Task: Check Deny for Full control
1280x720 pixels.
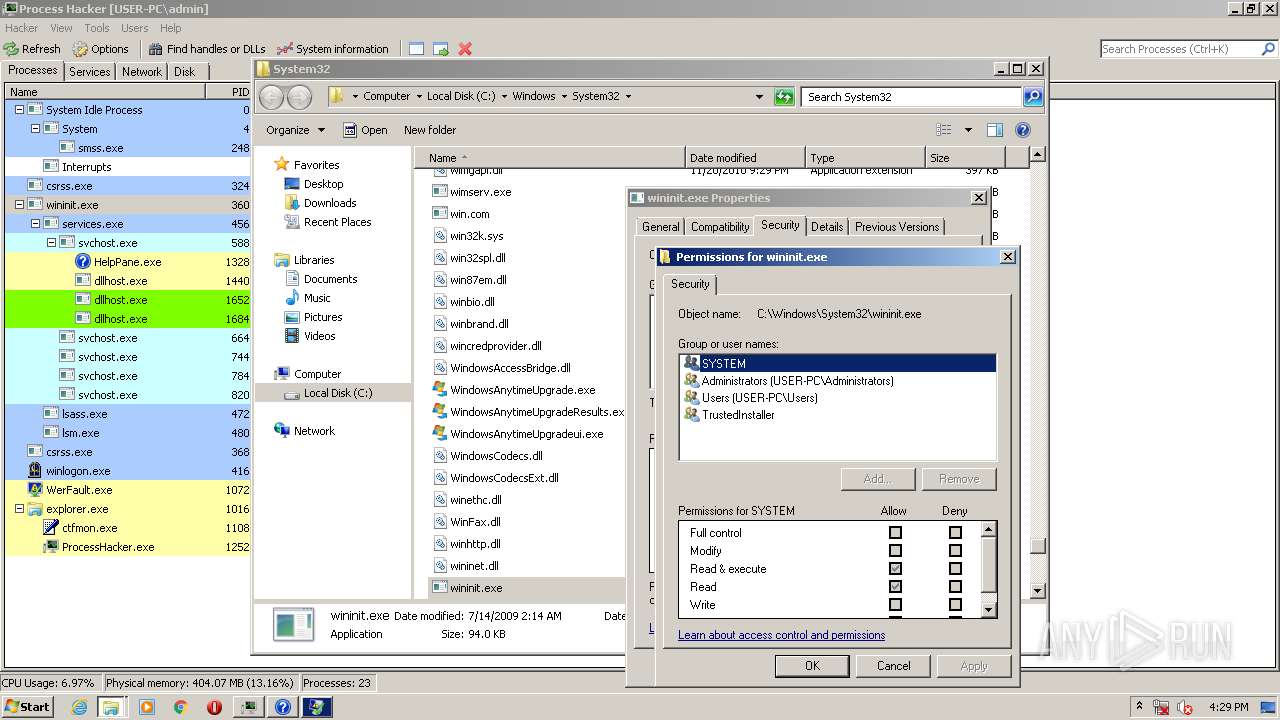Action: point(955,533)
